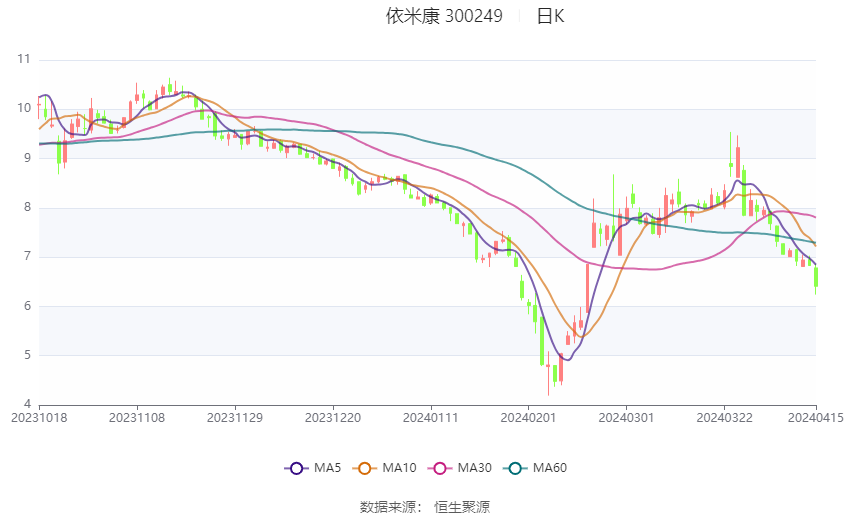Hide the MA5 line via its label
The height and width of the screenshot is (517, 850).
[327, 468]
